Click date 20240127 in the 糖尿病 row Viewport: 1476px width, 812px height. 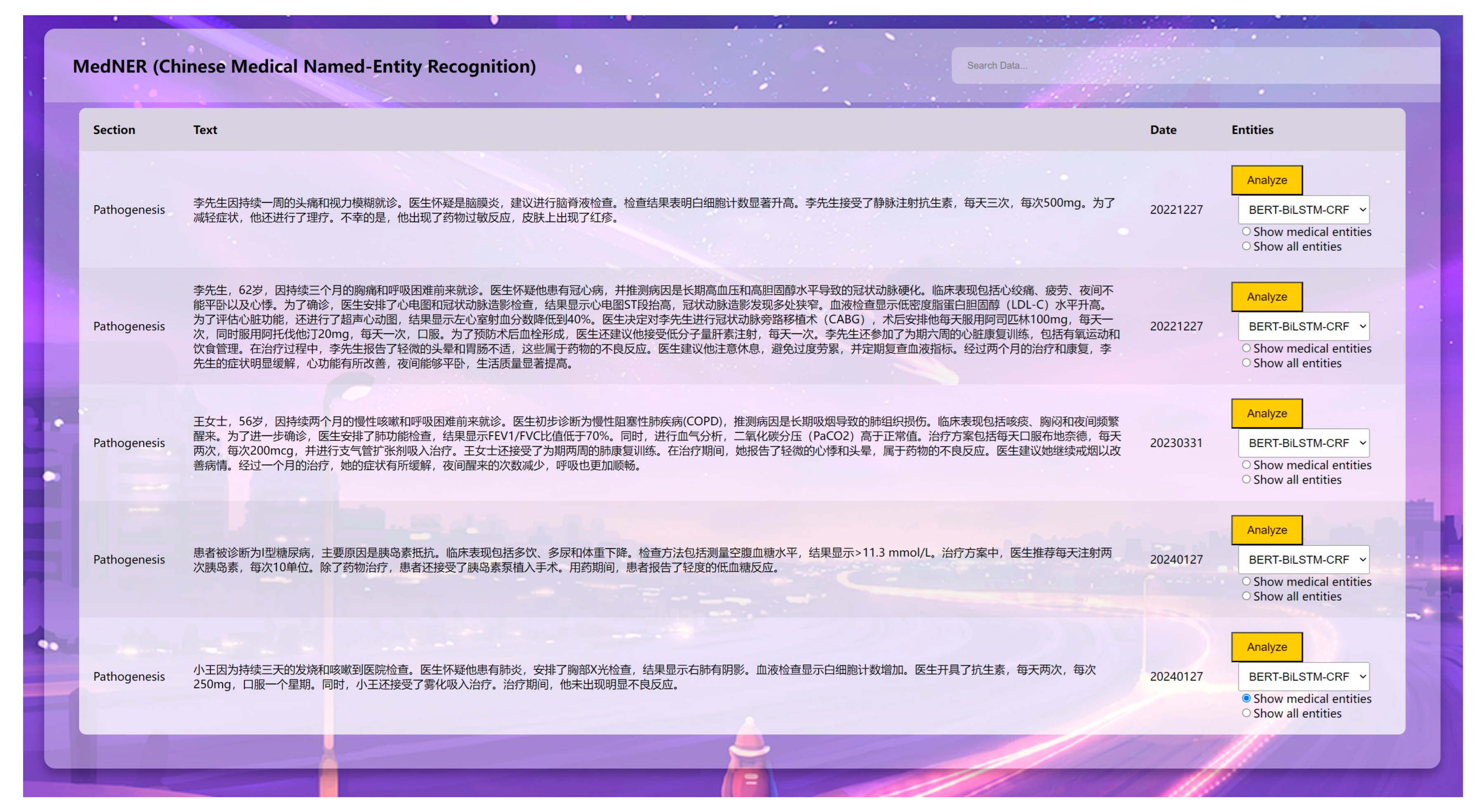click(1177, 560)
